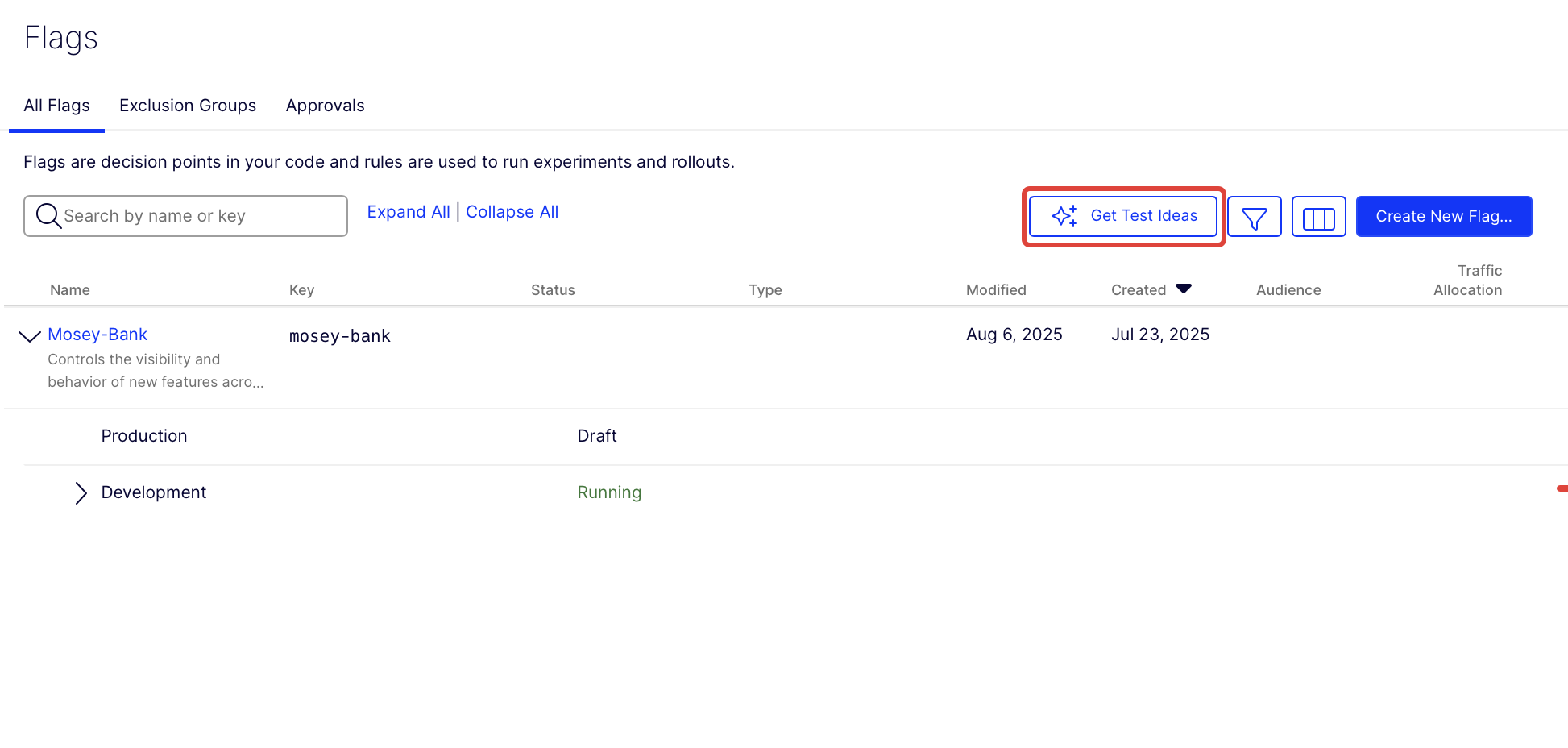Open the column layout icon button
This screenshot has width=1568, height=748.
tap(1318, 217)
